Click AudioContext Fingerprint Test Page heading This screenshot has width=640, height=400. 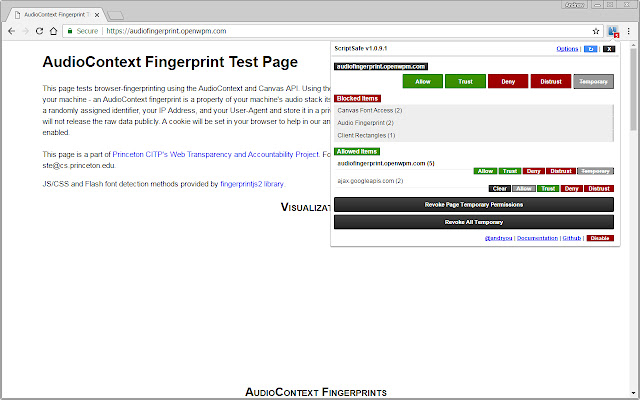[x=170, y=62]
